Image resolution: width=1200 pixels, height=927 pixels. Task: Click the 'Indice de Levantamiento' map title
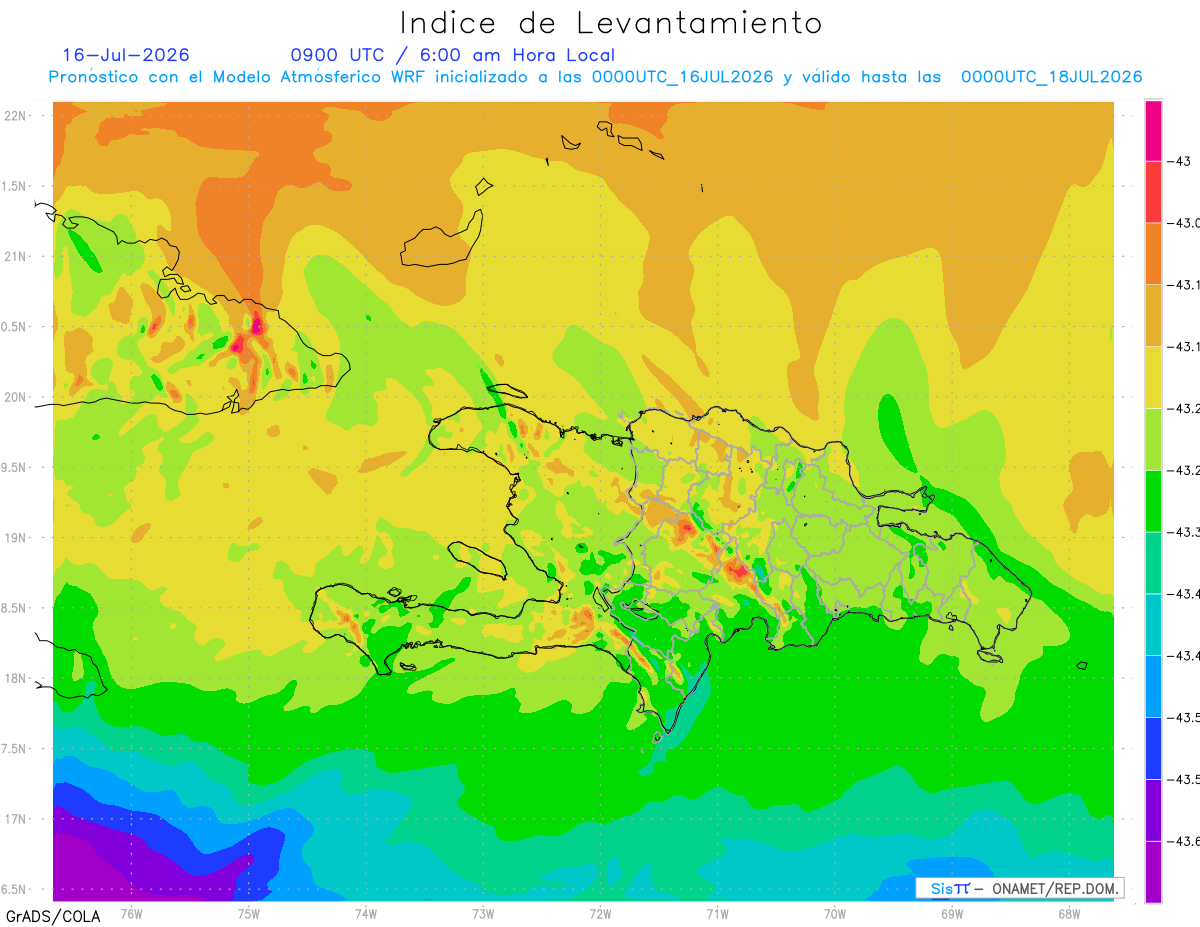[x=611, y=23]
